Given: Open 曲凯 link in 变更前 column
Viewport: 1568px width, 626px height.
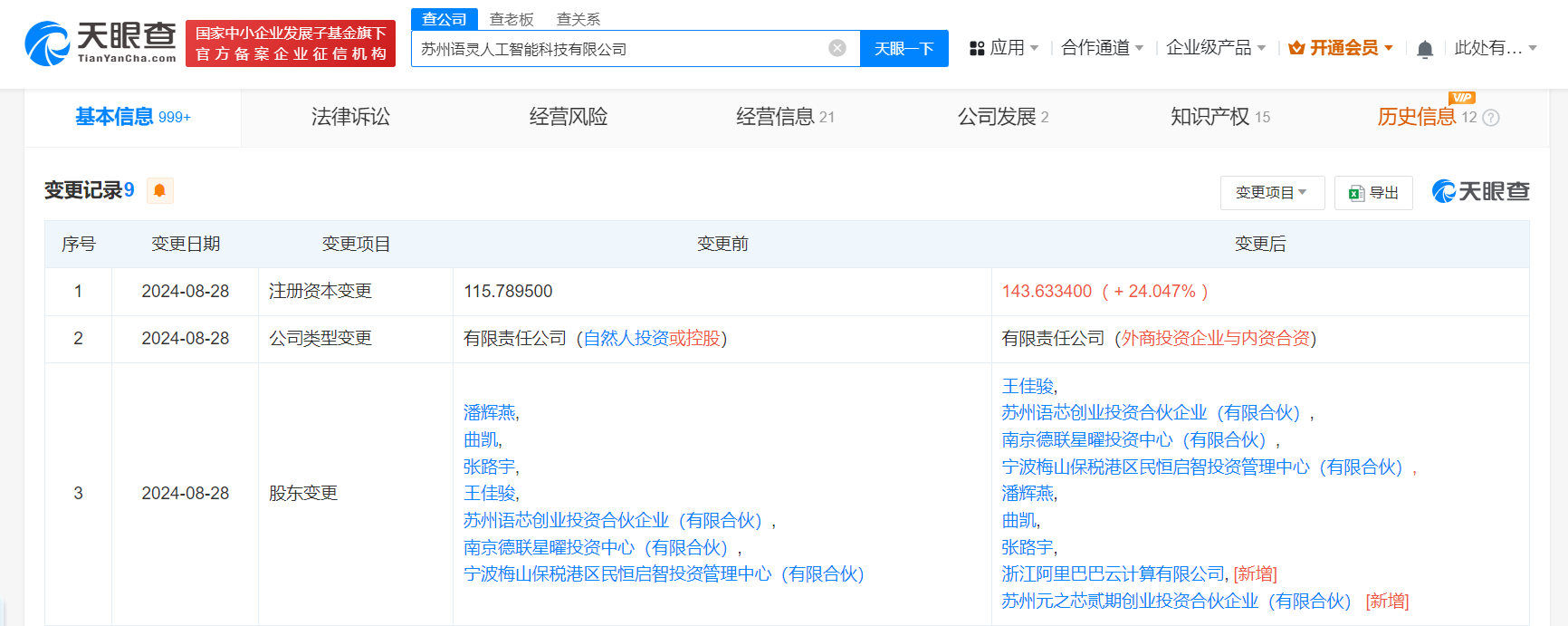Looking at the screenshot, I should 481,440.
